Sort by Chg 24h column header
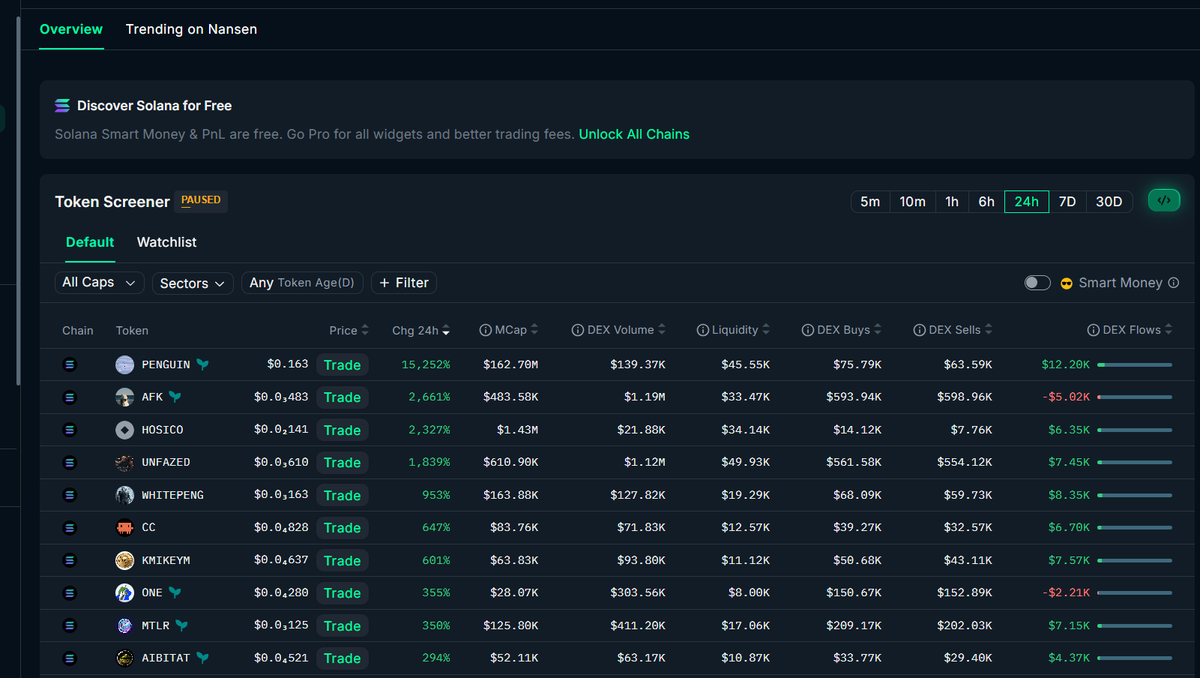Screen dimensions: 1200x678 pyautogui.click(x=420, y=330)
